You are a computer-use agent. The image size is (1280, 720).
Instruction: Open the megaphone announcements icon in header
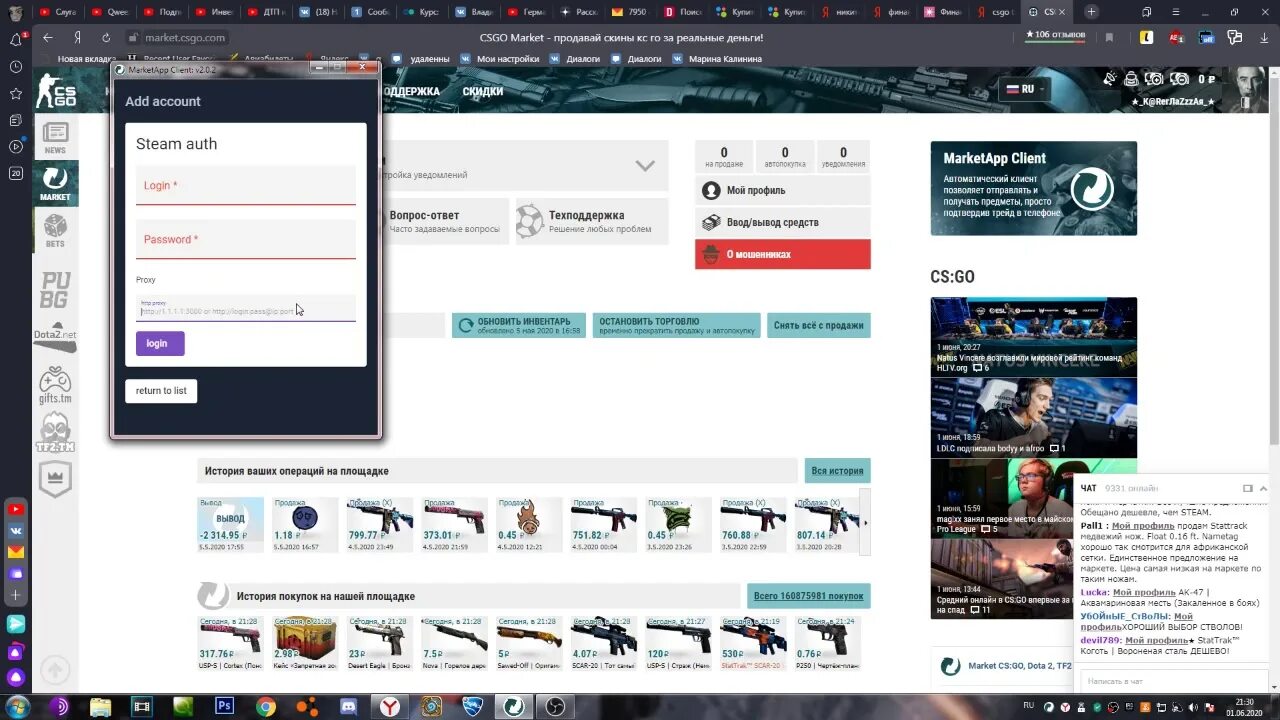click(1109, 79)
